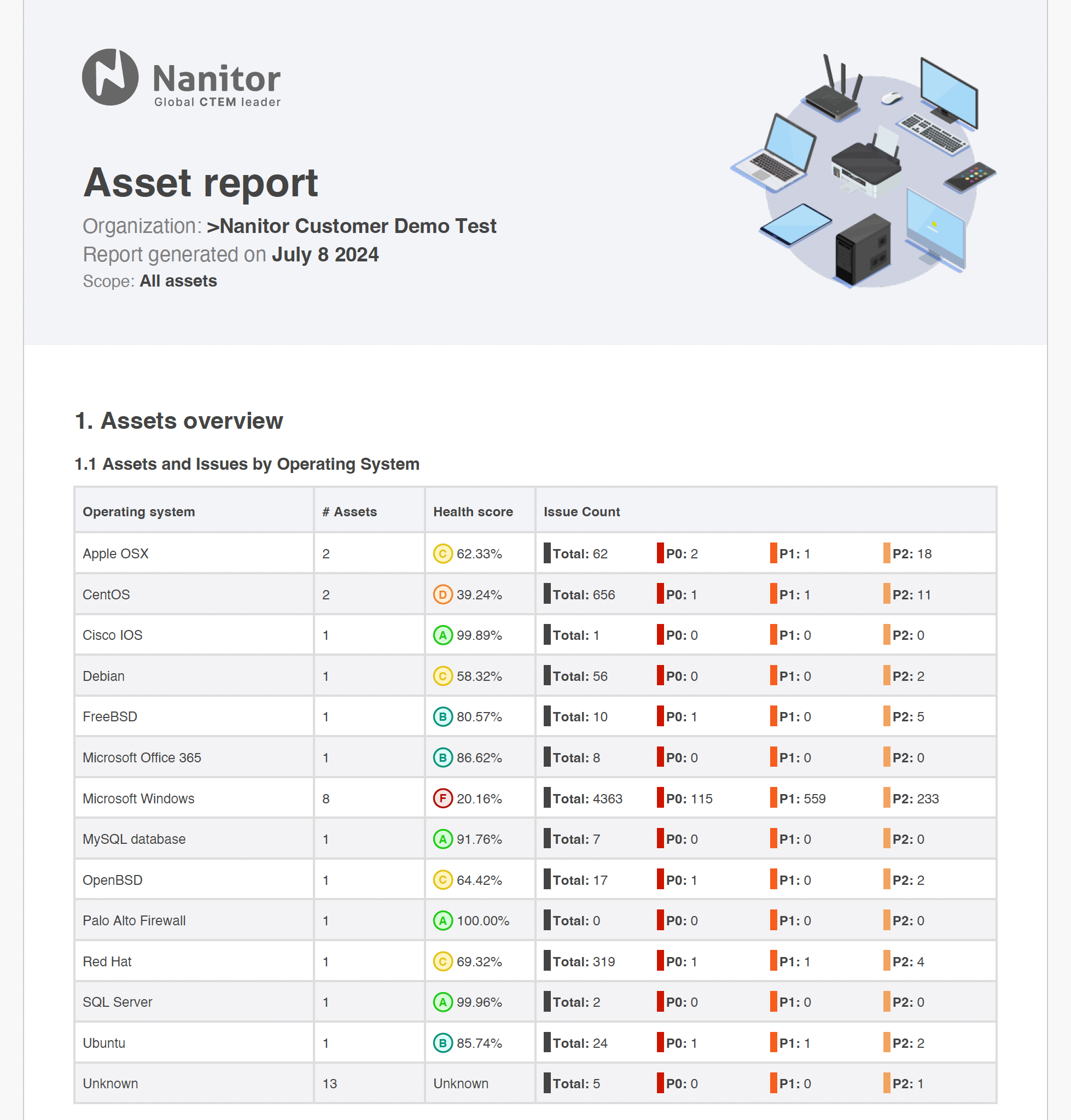Click the Cisco IOS grade A badge
The image size is (1071, 1120).
click(443, 635)
